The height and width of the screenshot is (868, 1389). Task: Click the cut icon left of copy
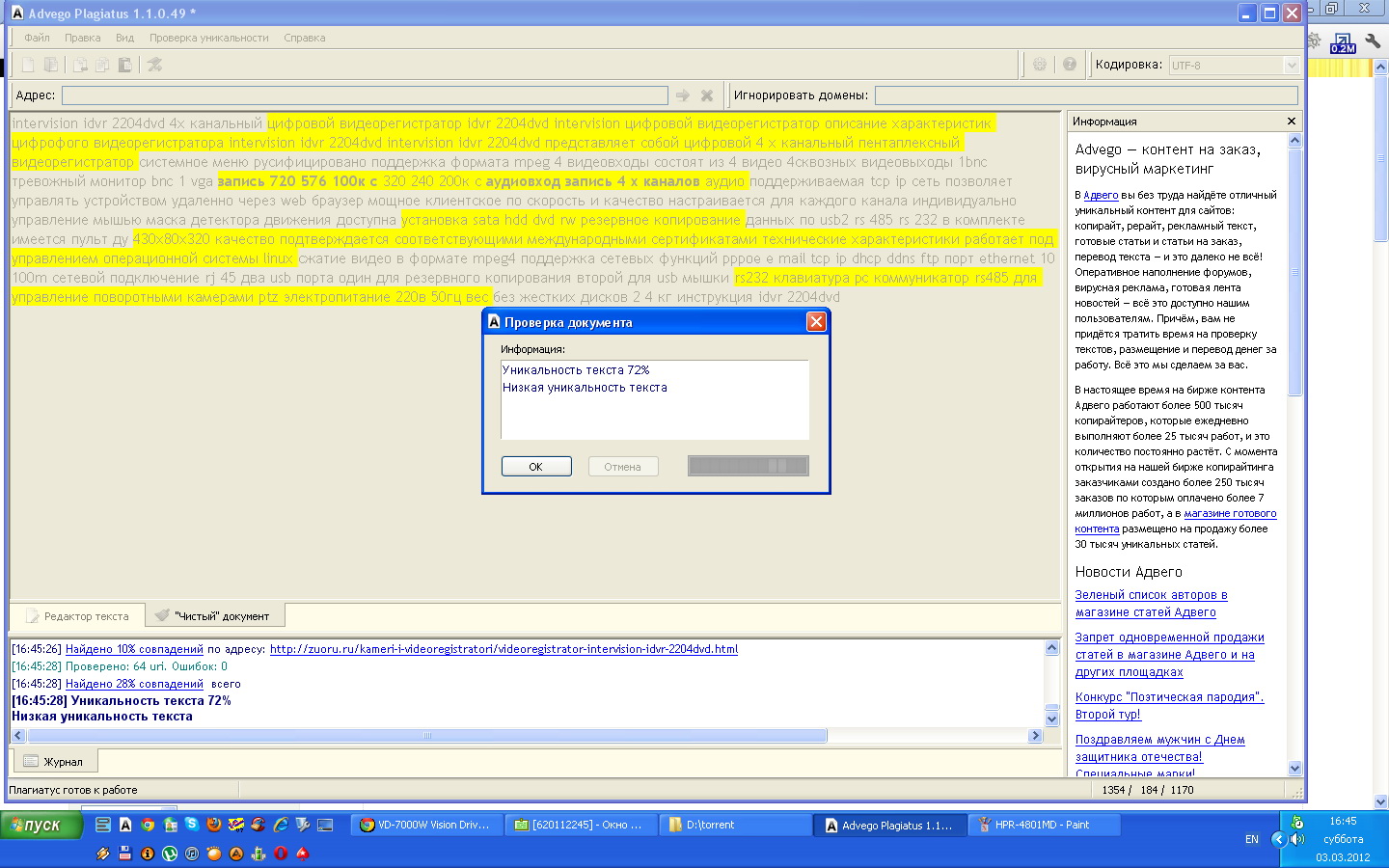pos(80,65)
